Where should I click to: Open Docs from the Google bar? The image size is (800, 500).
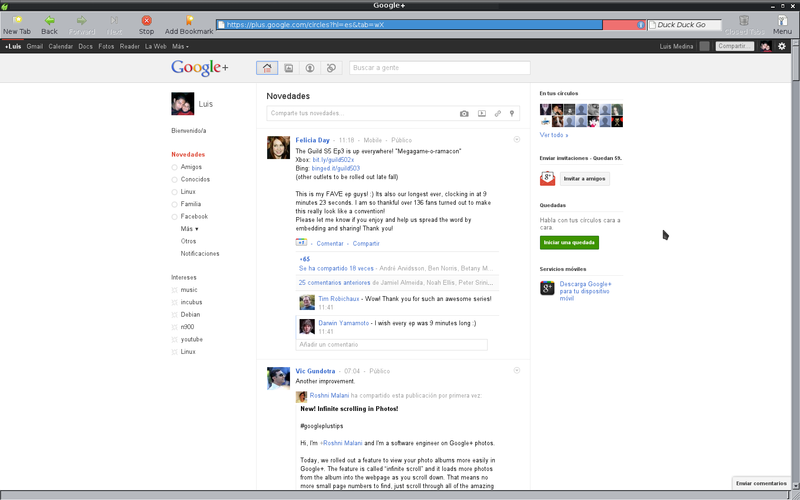[85, 46]
